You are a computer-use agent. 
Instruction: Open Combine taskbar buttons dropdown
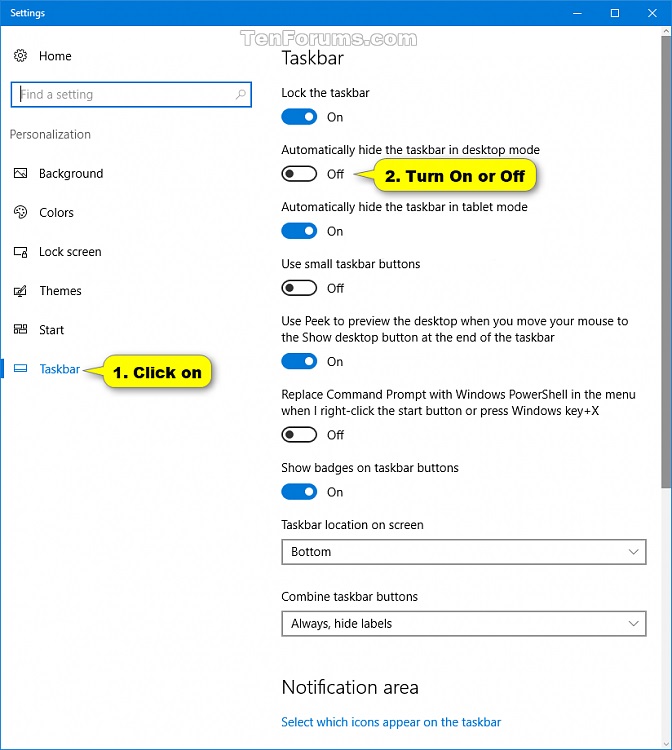(x=463, y=623)
